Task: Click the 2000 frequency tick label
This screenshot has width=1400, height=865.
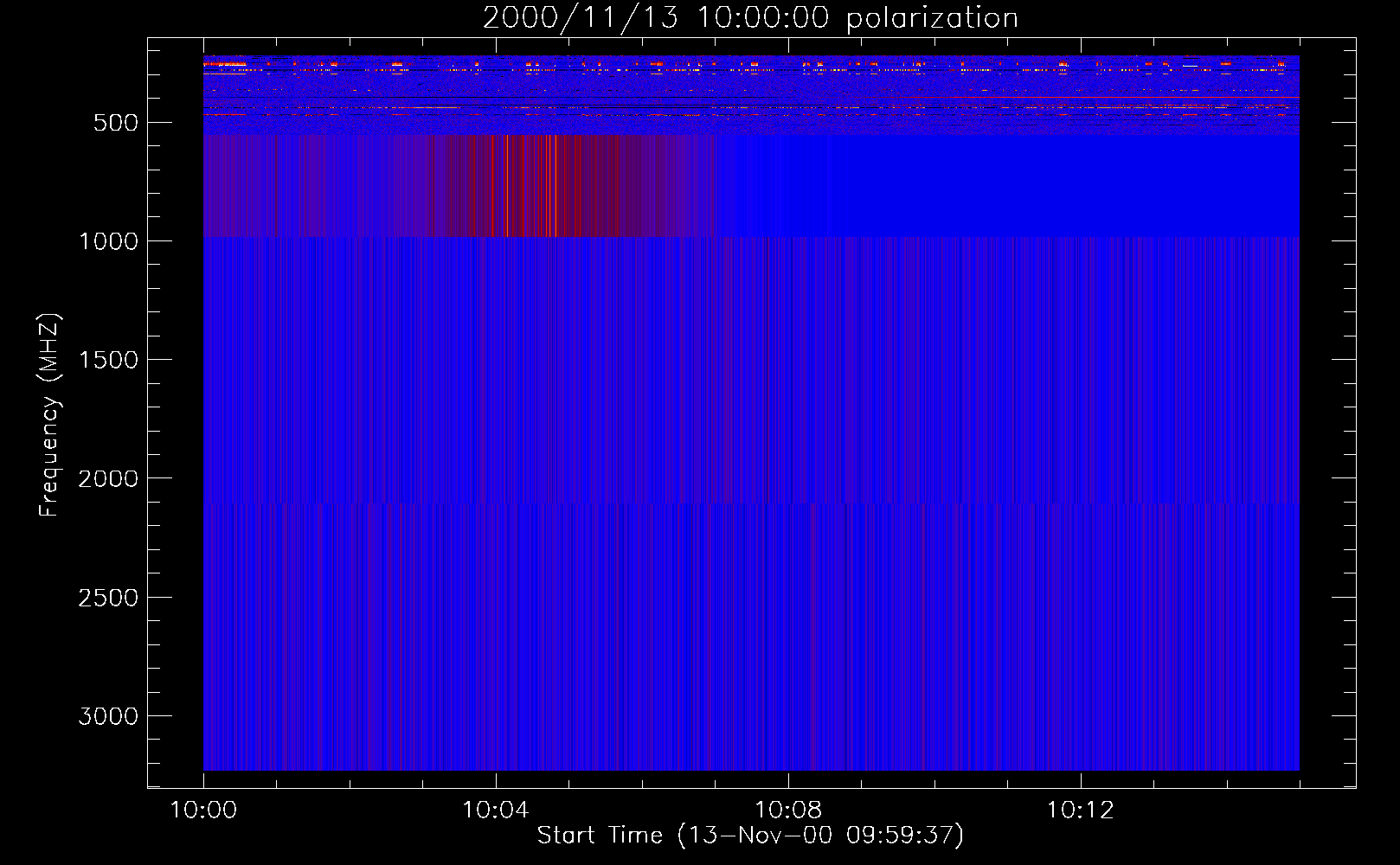Action: tap(107, 478)
